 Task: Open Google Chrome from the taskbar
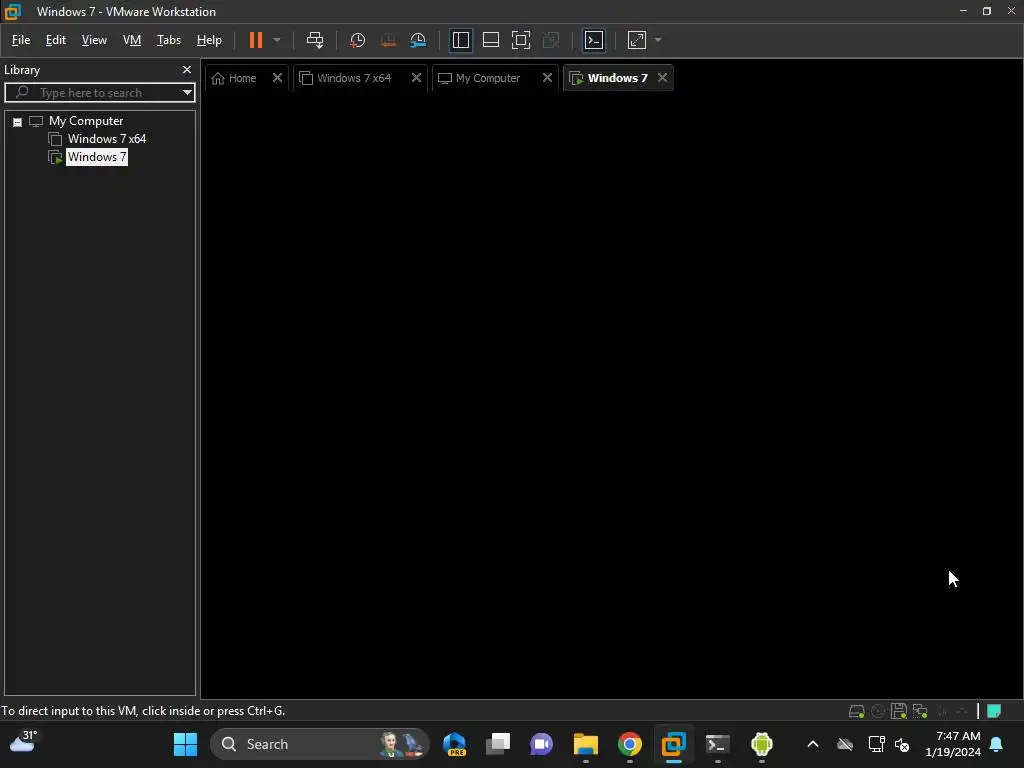[x=630, y=744]
